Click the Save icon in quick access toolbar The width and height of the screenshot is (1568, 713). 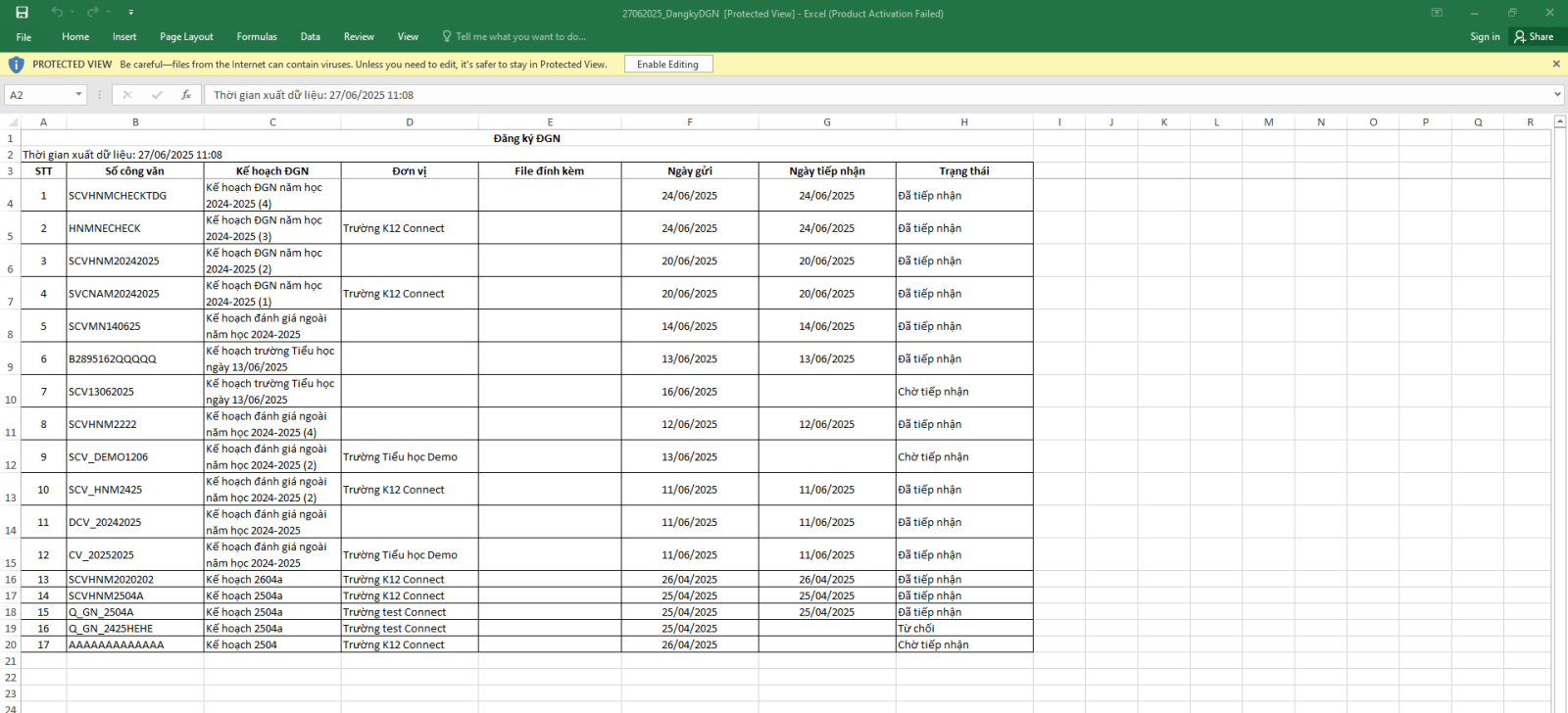(x=22, y=13)
